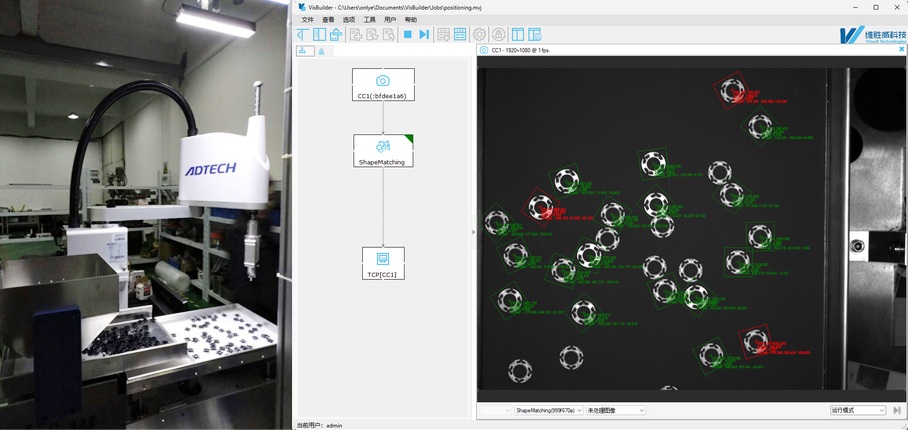The height and width of the screenshot is (430, 908).
Task: Close the CC1 image view panel
Action: click(901, 49)
